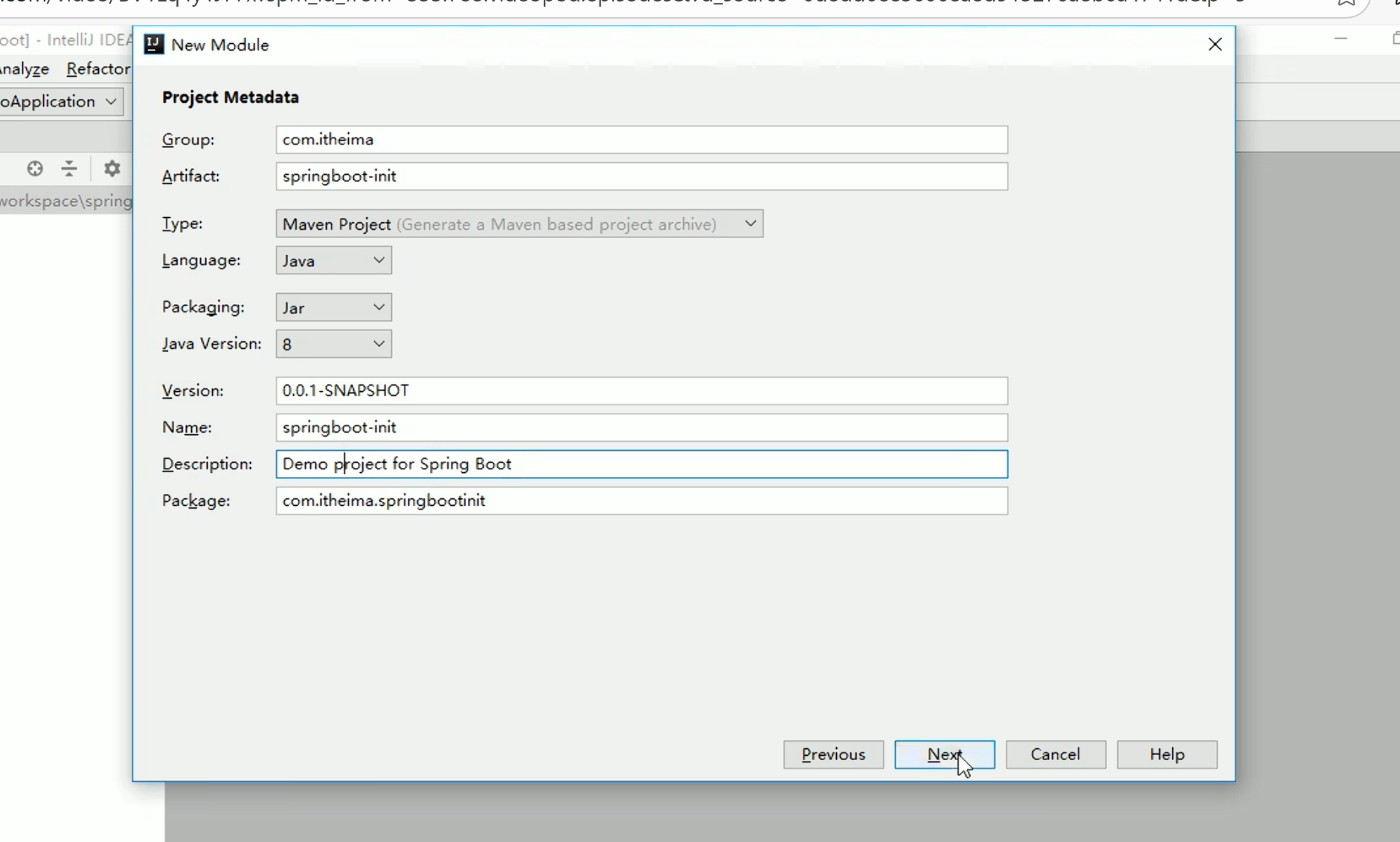Edit the Version field 0.0.1-SNAPSHOT
Screen dimensions: 1400x842
coord(641,391)
